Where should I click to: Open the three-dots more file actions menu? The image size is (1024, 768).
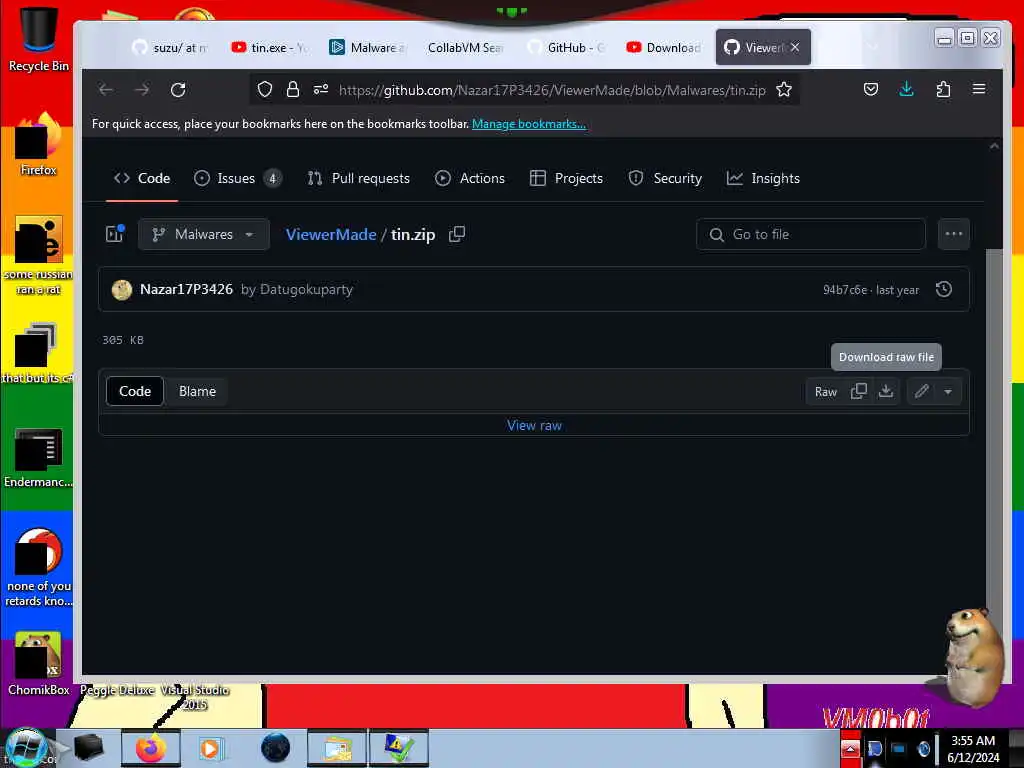[953, 234]
